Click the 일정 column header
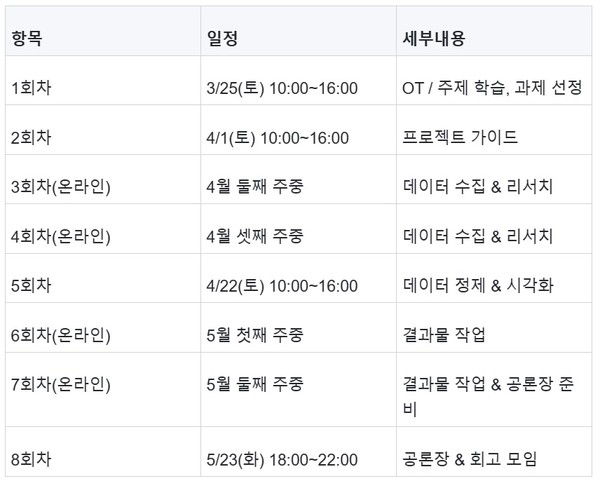This screenshot has height=488, width=600. (x=221, y=39)
